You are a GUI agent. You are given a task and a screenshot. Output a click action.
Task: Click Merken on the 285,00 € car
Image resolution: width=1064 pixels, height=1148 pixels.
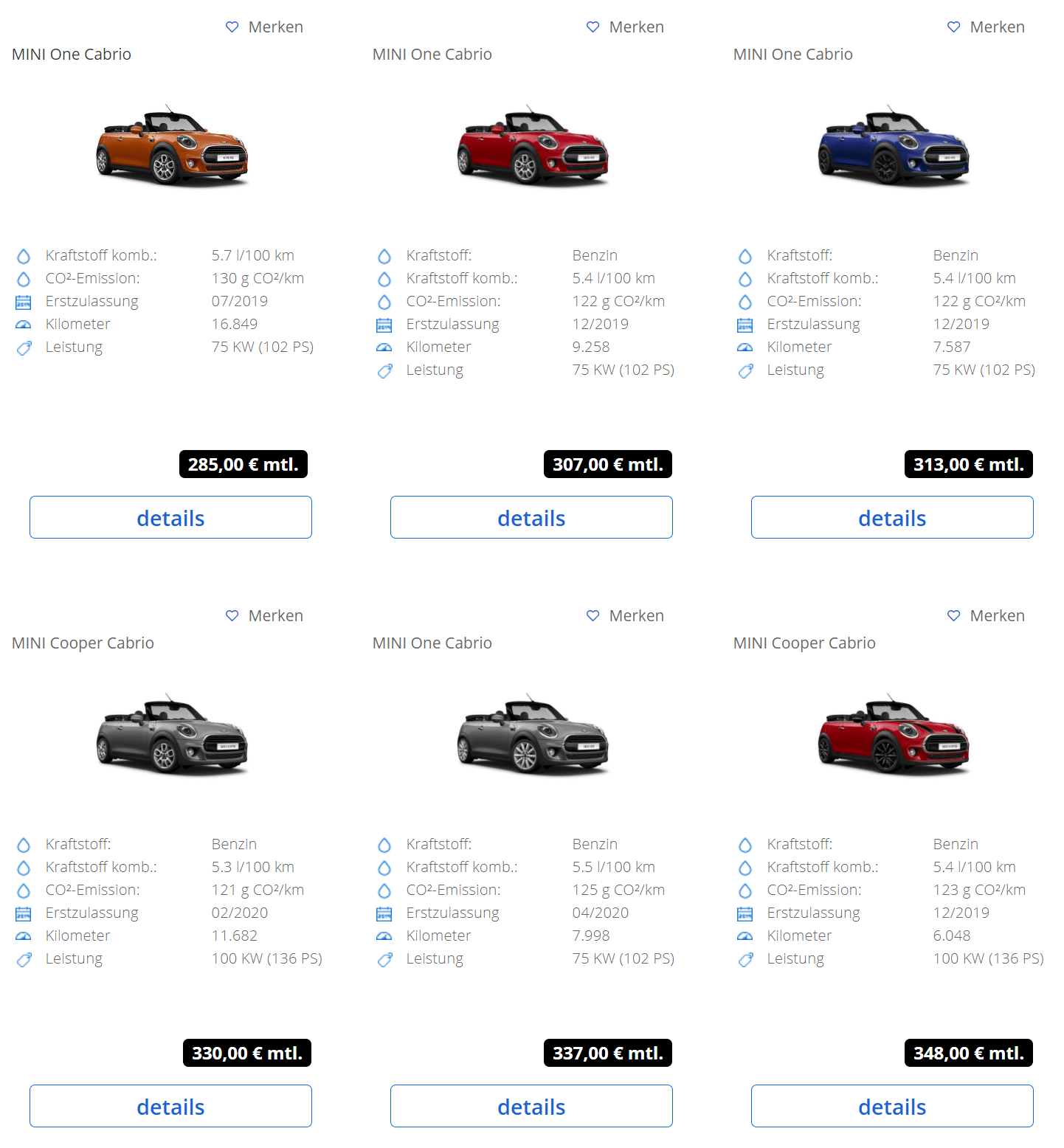[x=264, y=27]
